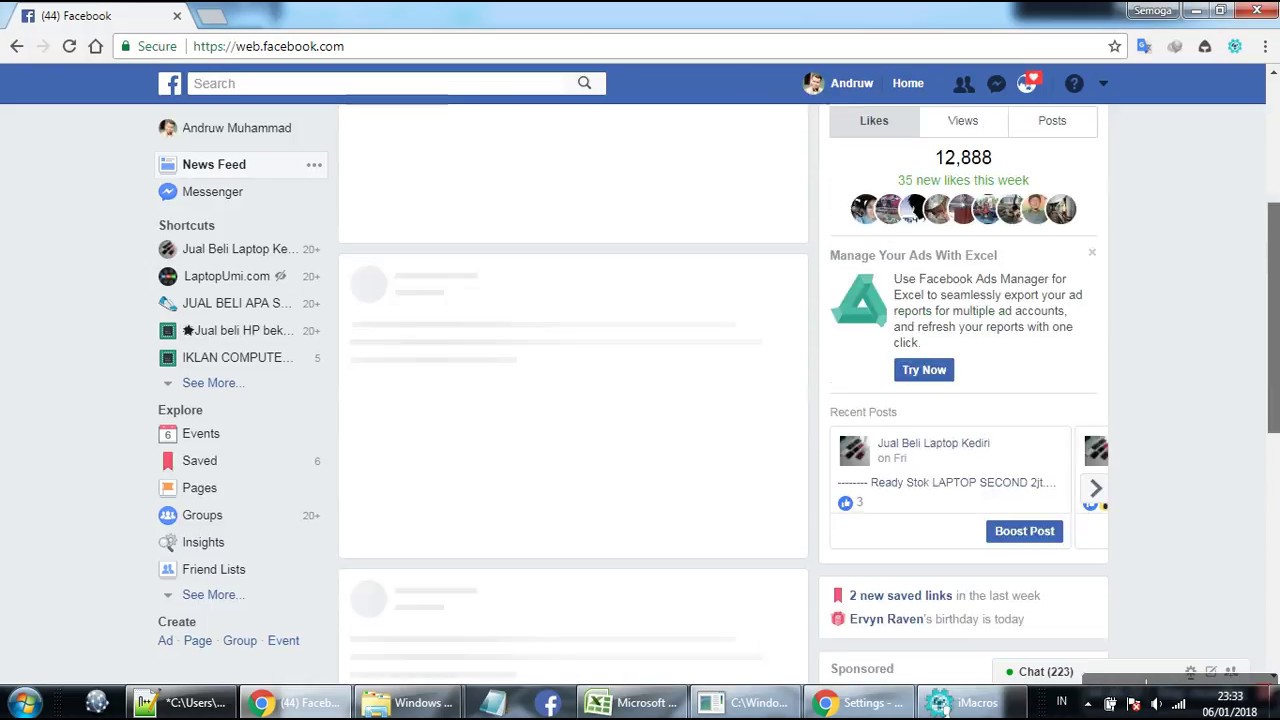
Task: Open JUAL BELI APA S... shortcut
Action: pyautogui.click(x=239, y=303)
